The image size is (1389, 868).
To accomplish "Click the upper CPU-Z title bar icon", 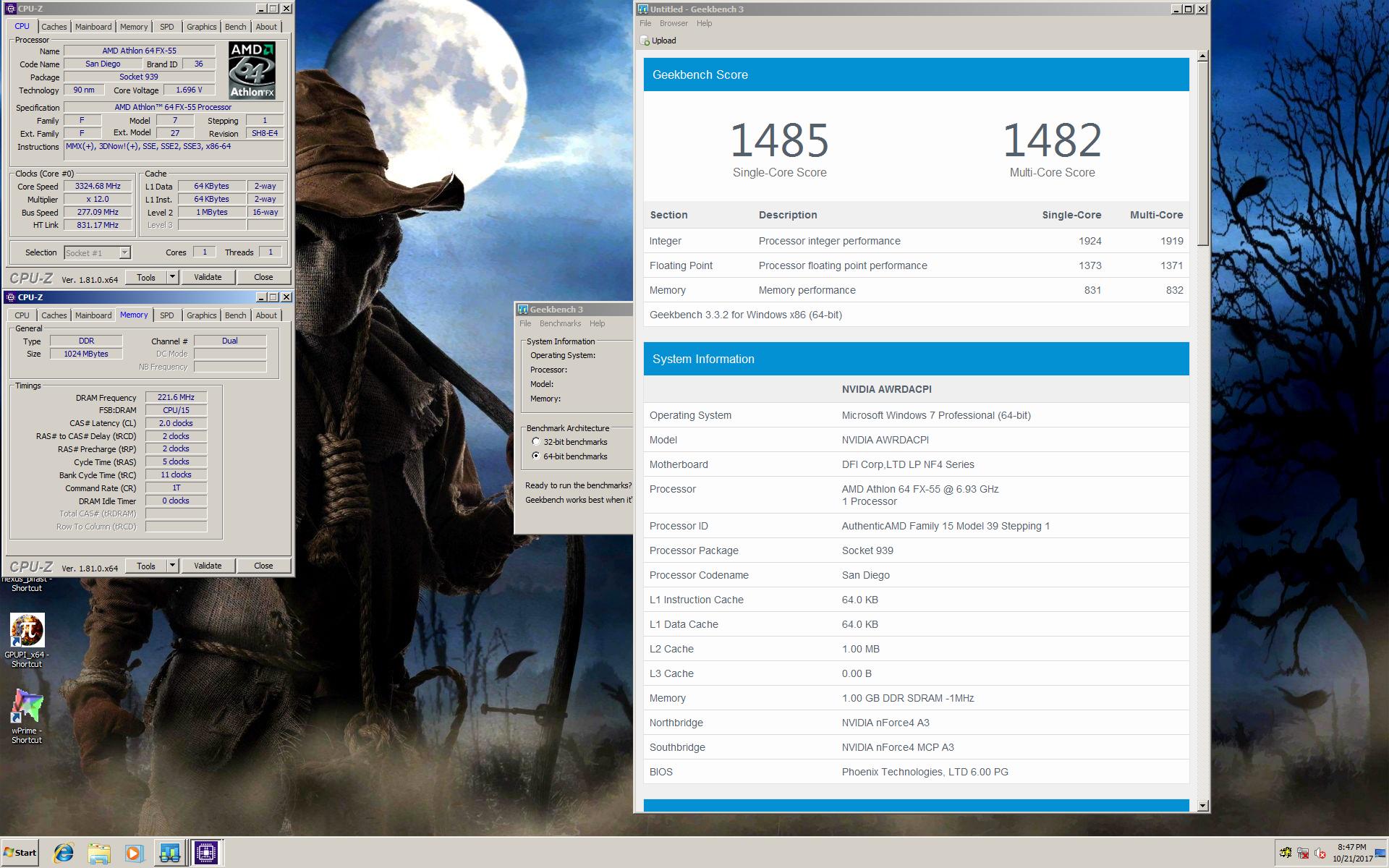I will coord(11,9).
